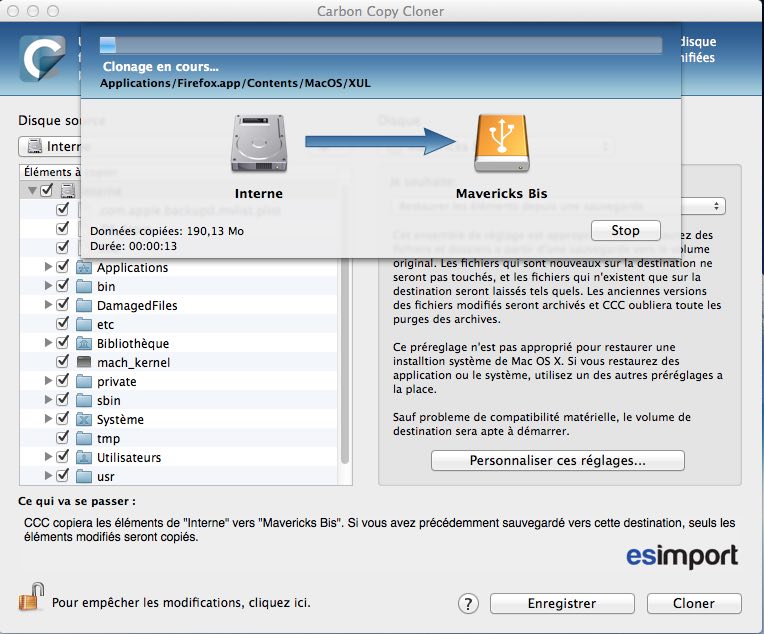Image resolution: width=764 pixels, height=634 pixels.
Task: Open the source disk dropdown
Action: coord(49,147)
